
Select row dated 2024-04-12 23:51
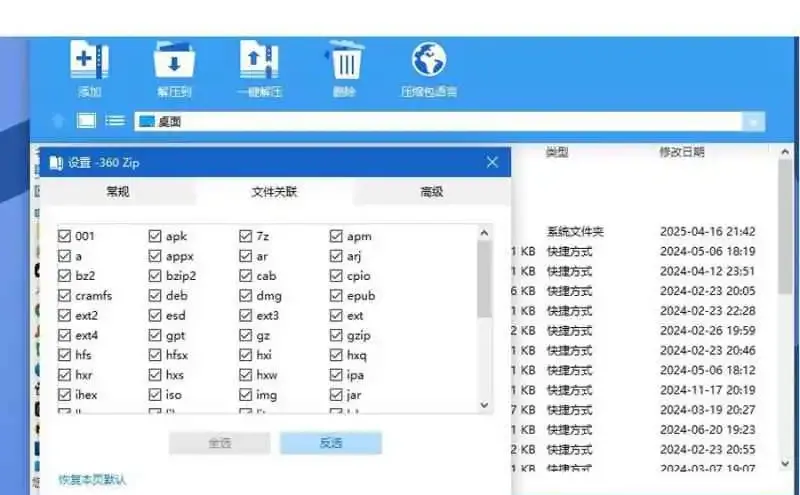pyautogui.click(x=644, y=271)
